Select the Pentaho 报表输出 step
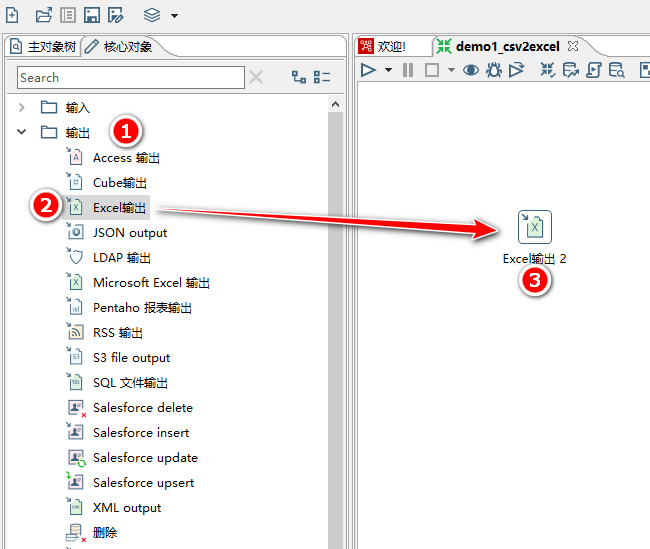This screenshot has height=549, width=650. click(x=142, y=308)
